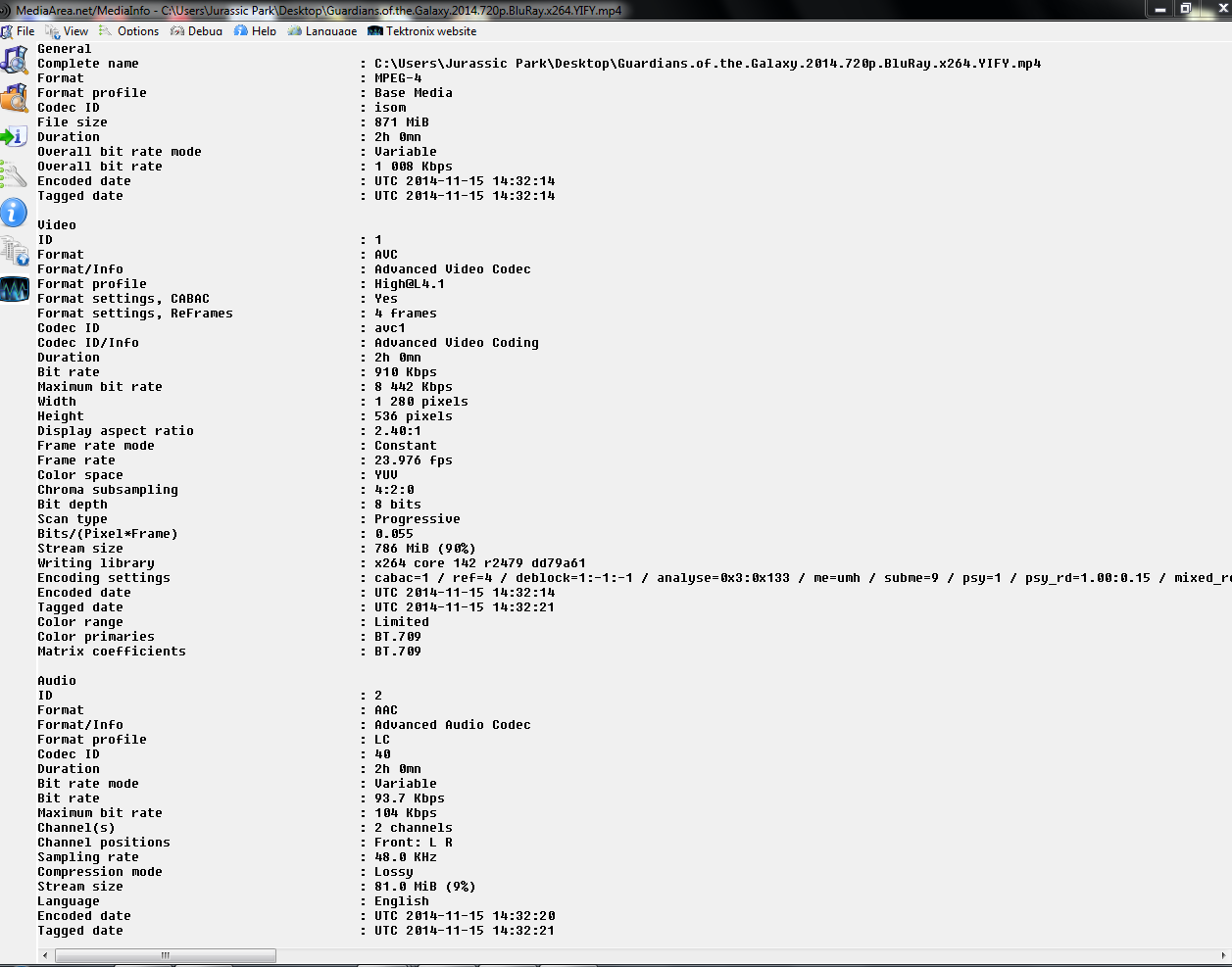This screenshot has height=967, width=1232.
Task: Click the '871 MiB' file size value
Action: click(x=402, y=122)
